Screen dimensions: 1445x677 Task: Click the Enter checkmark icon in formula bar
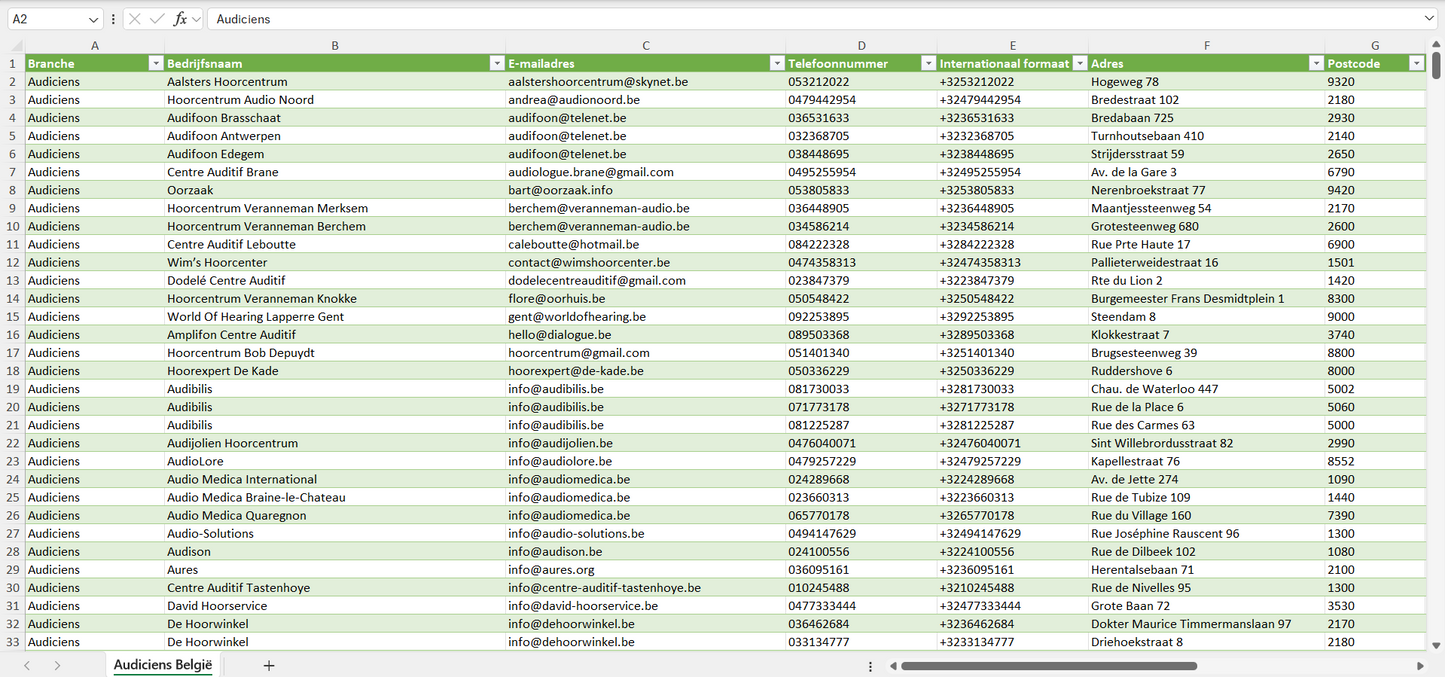point(157,19)
